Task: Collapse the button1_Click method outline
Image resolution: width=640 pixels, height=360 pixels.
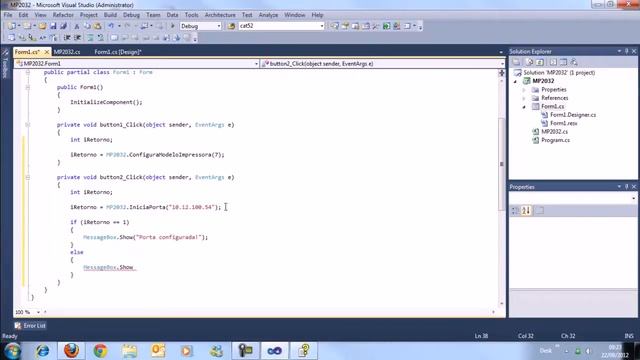Action: (x=28, y=125)
